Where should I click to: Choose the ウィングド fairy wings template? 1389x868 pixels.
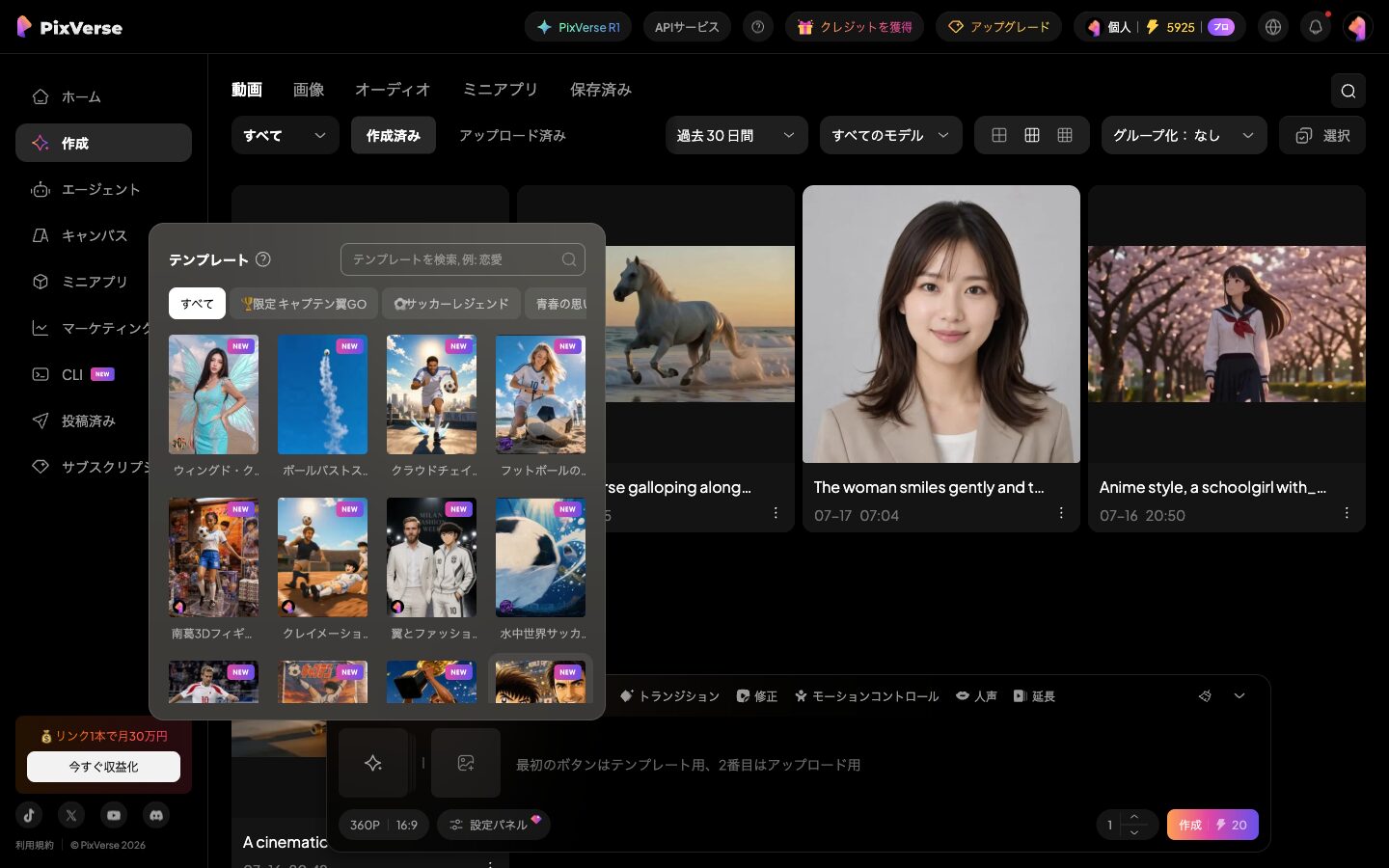213,394
